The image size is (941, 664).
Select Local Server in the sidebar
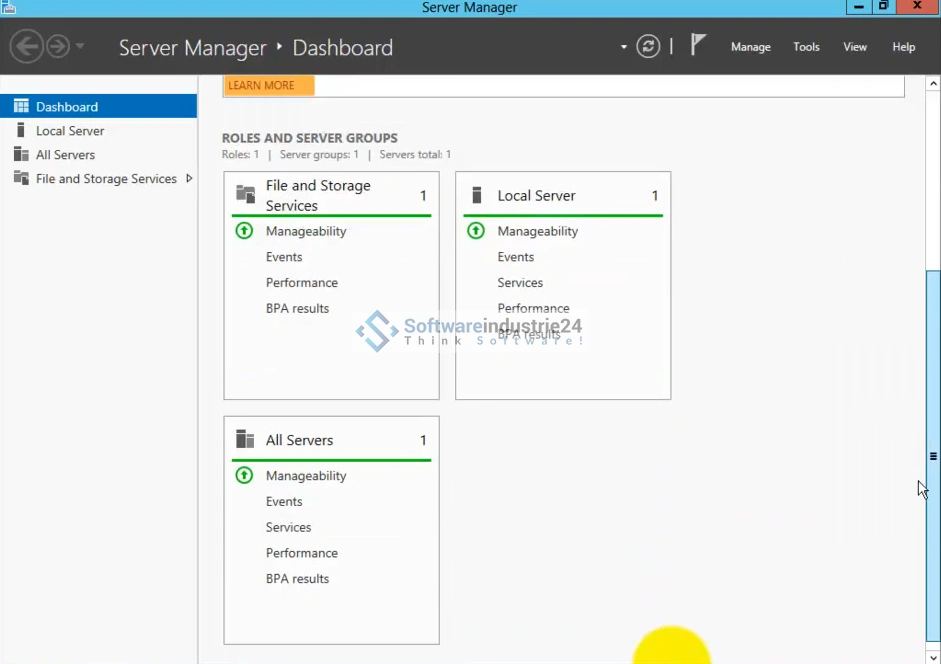point(70,131)
